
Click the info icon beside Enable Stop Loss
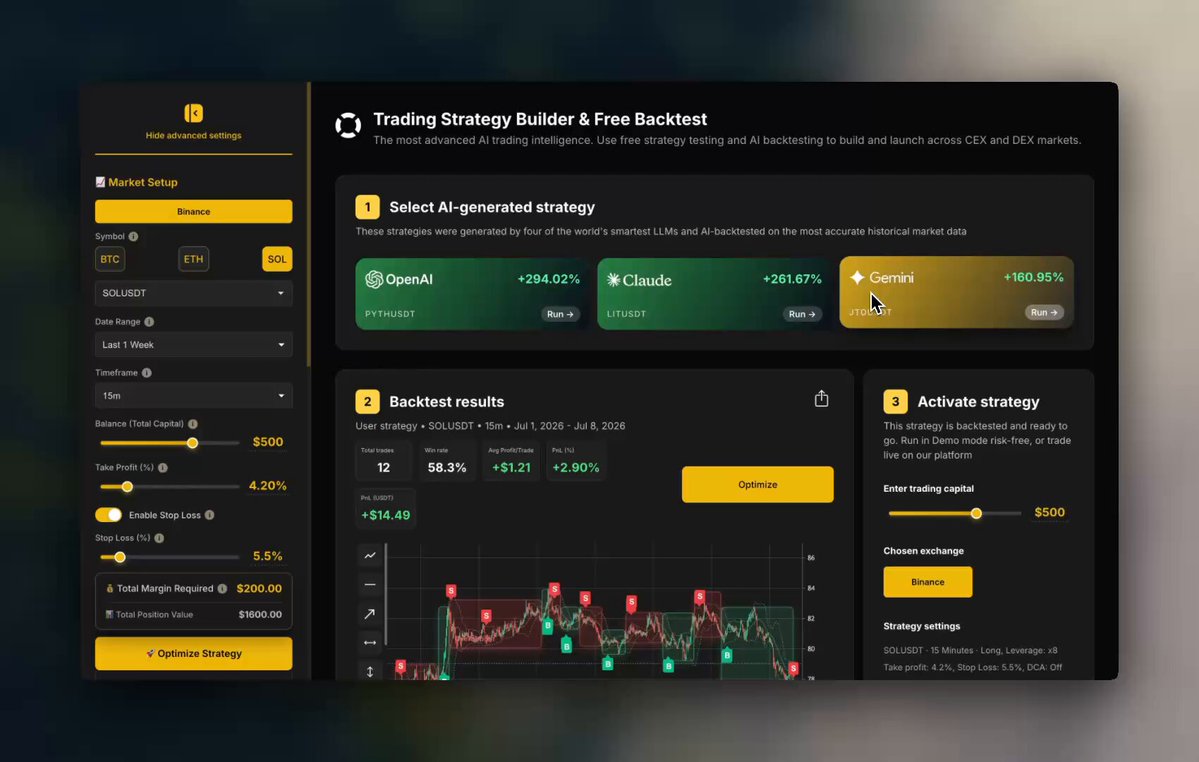tap(210, 515)
